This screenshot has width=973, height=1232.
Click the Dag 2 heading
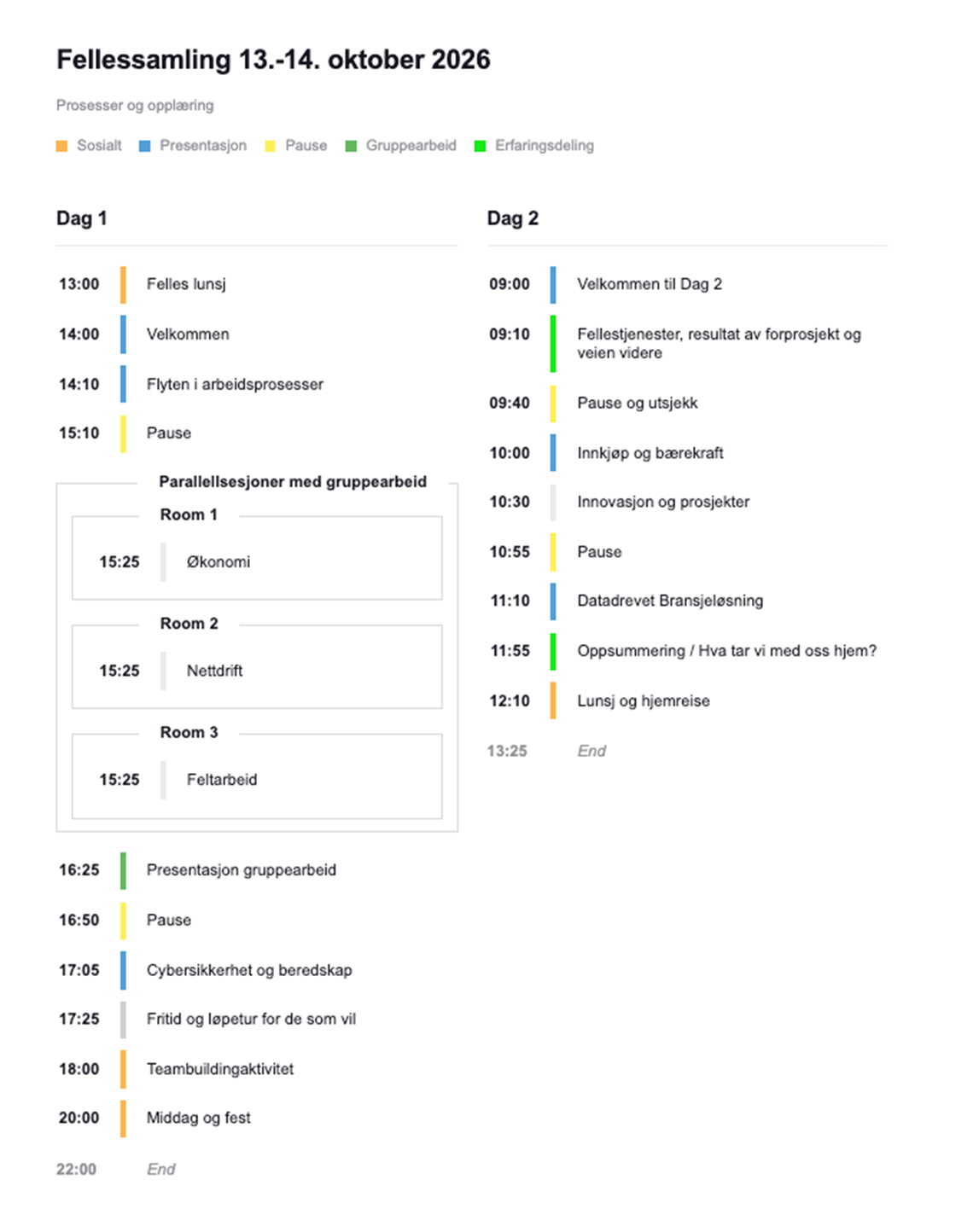[x=513, y=218]
